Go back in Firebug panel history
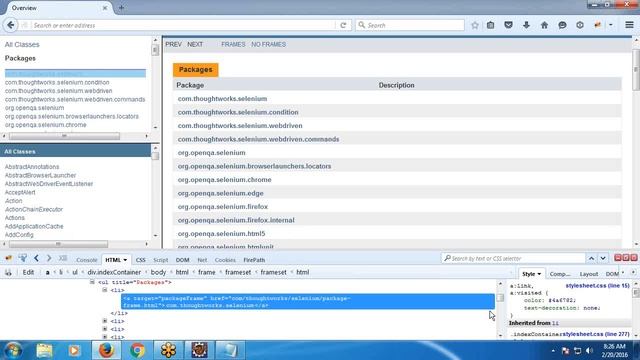Image resolution: width=640 pixels, height=360 pixels. (36, 258)
